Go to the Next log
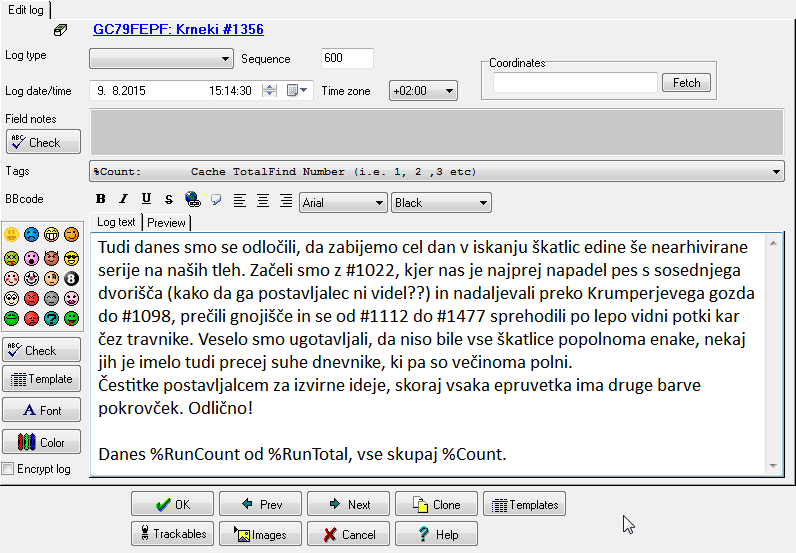 [348, 504]
